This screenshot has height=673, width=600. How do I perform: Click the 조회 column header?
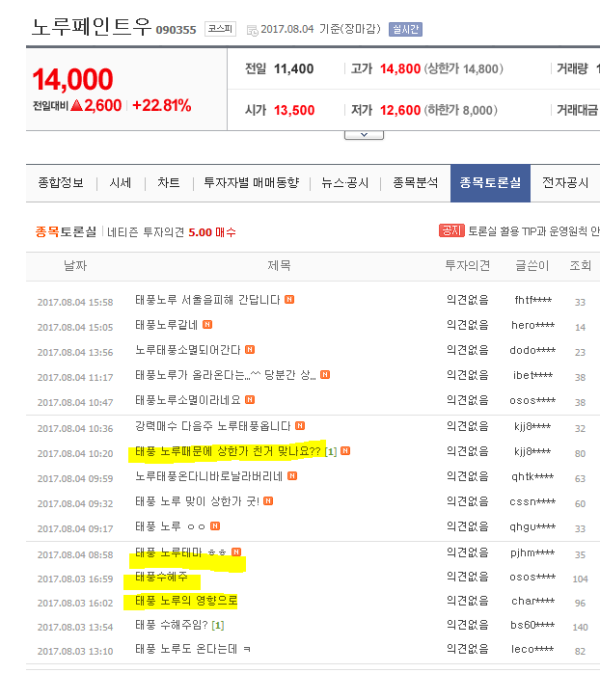(x=580, y=266)
